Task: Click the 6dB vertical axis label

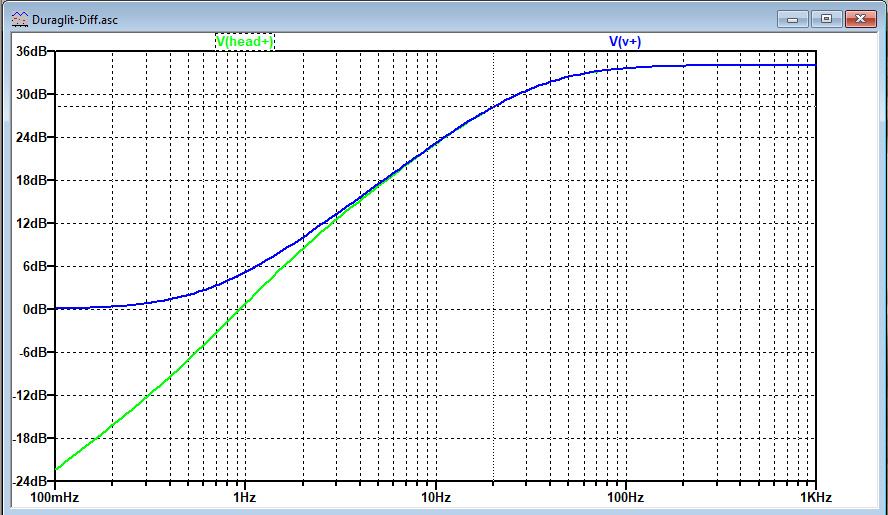Action: 35,266
